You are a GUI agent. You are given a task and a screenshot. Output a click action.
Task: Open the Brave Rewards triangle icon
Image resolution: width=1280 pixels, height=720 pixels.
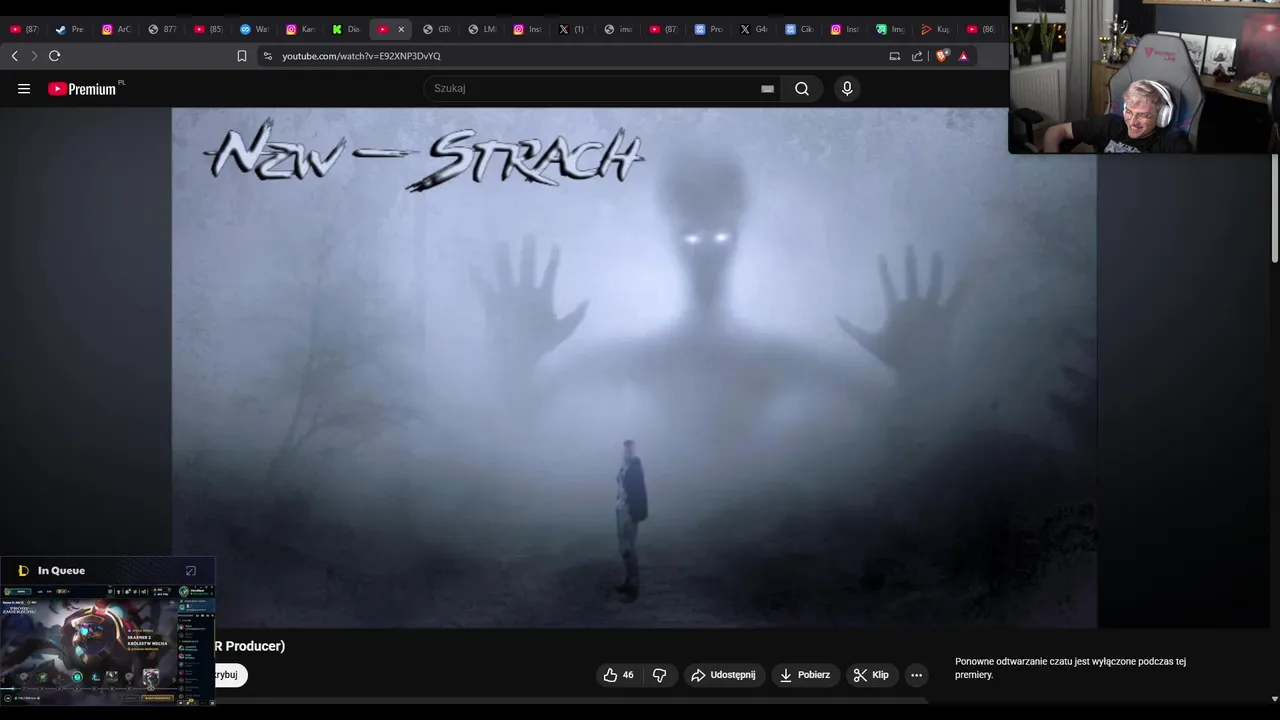click(x=963, y=56)
